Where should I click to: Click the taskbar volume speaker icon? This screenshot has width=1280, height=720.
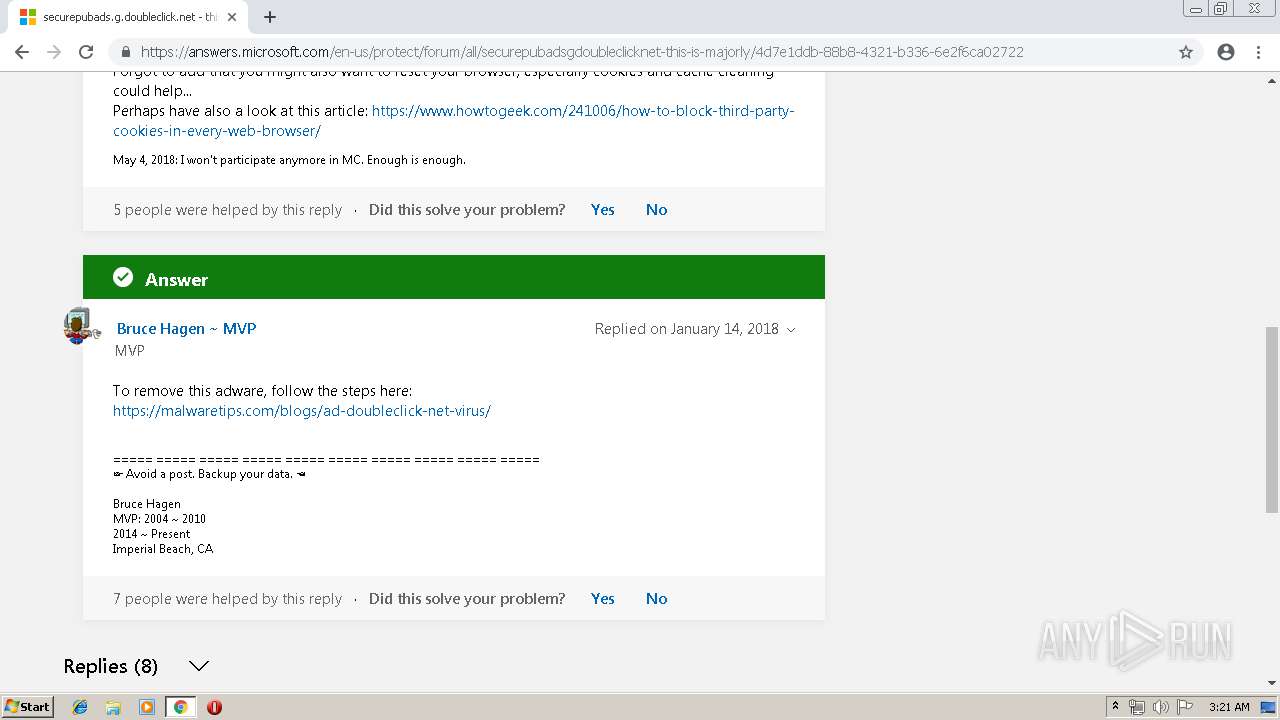(x=1160, y=707)
